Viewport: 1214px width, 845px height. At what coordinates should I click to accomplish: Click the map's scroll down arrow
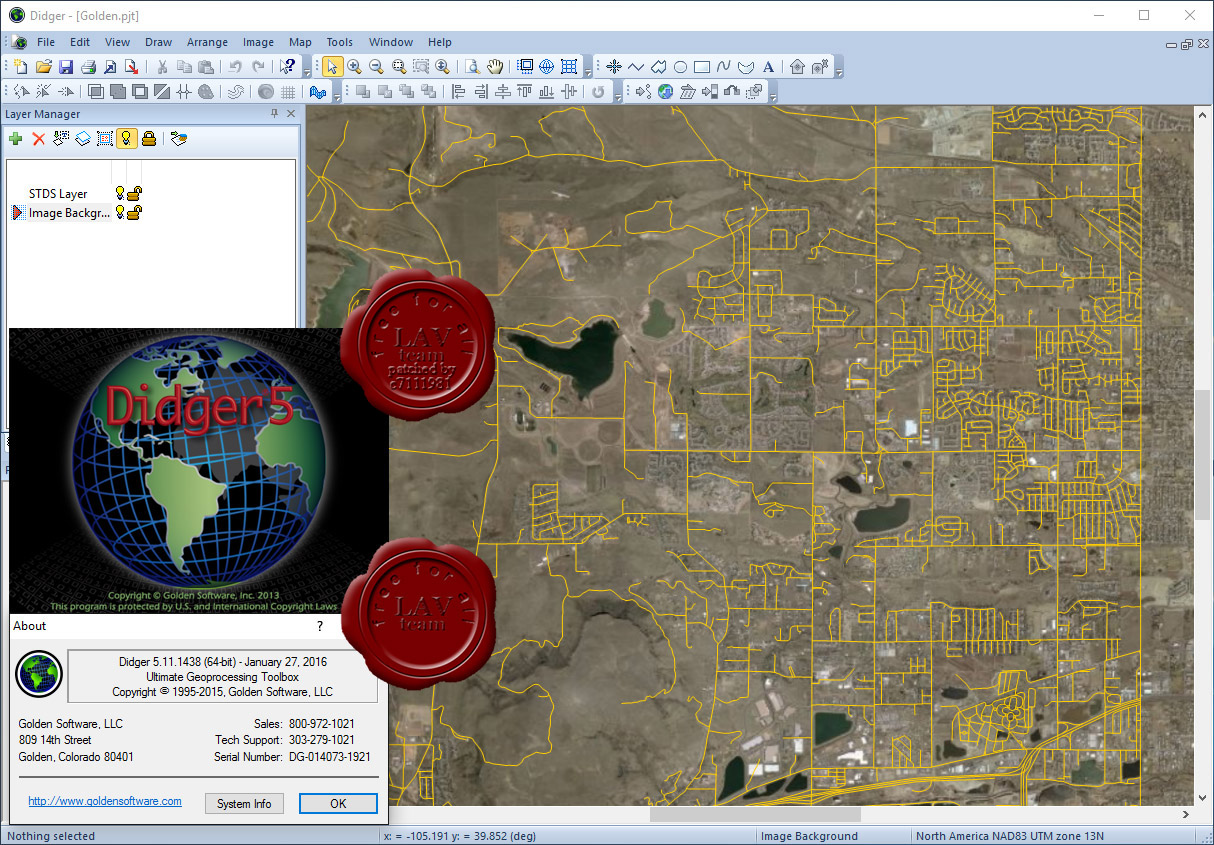(x=1203, y=798)
